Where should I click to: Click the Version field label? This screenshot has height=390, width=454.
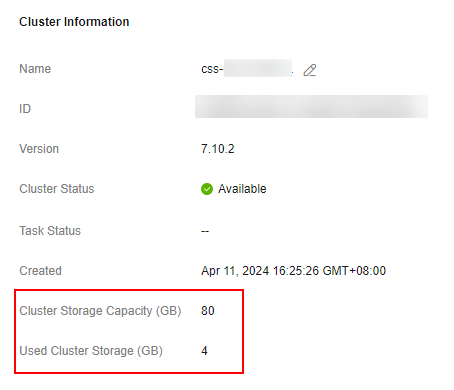pyautogui.click(x=39, y=149)
